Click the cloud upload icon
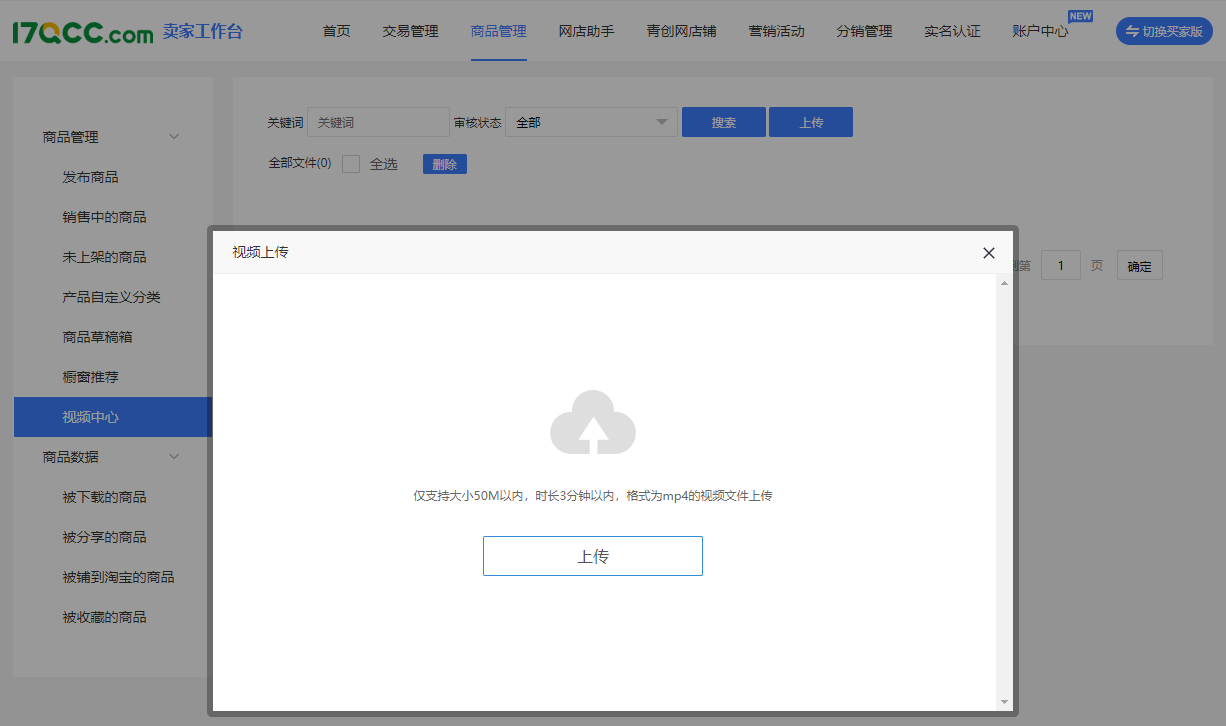 pos(593,423)
